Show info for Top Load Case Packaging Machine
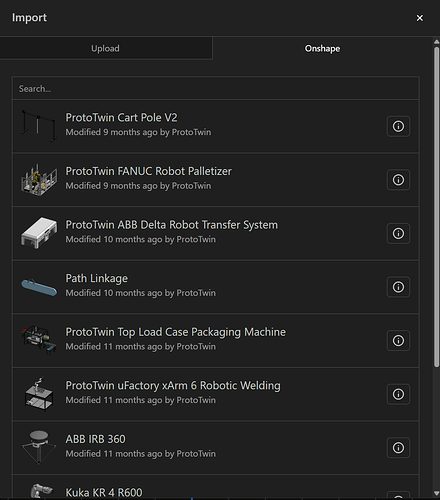Viewport: 440px width, 500px height. (398, 341)
